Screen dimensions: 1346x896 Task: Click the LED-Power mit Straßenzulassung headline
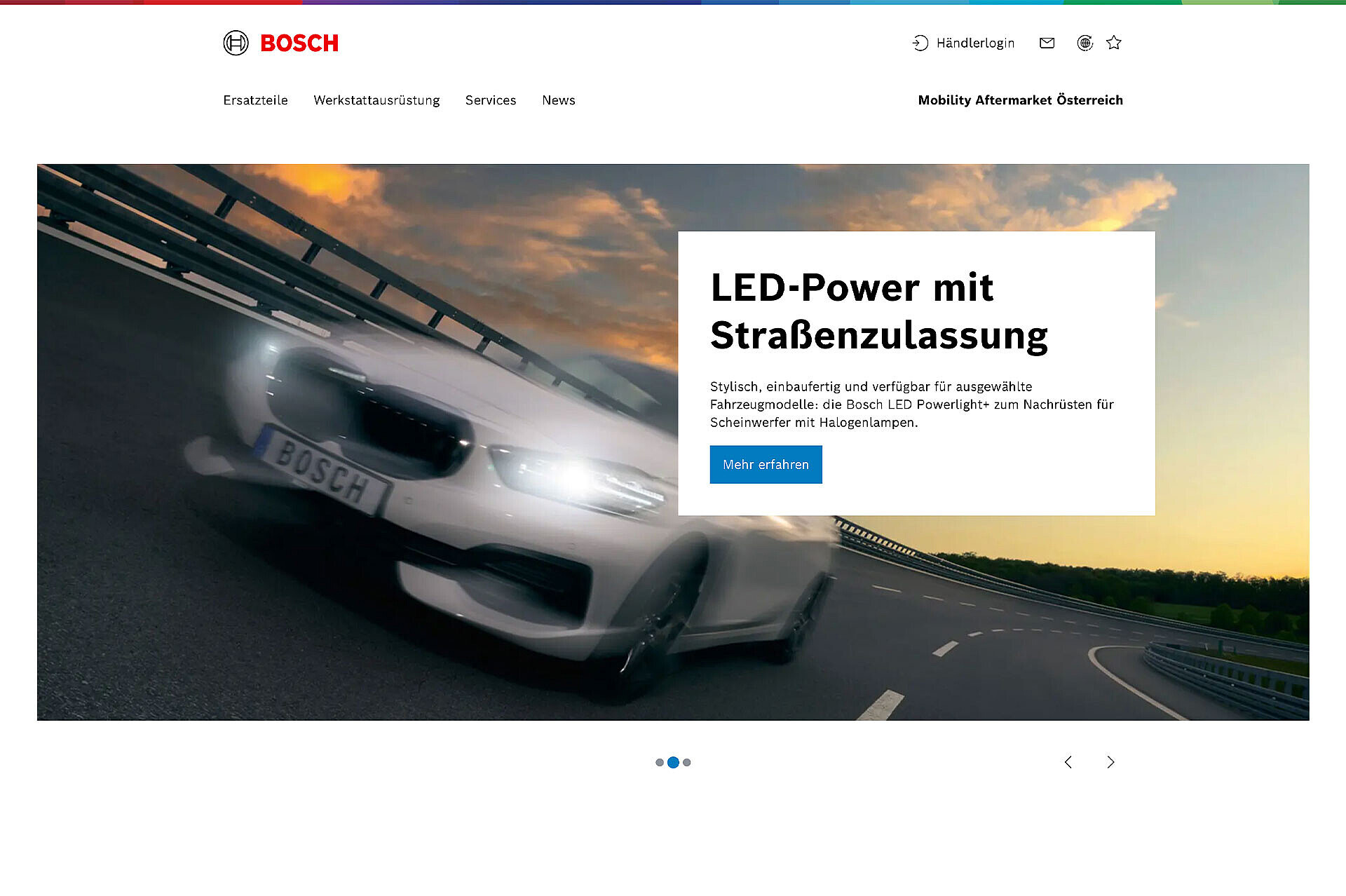click(x=878, y=311)
